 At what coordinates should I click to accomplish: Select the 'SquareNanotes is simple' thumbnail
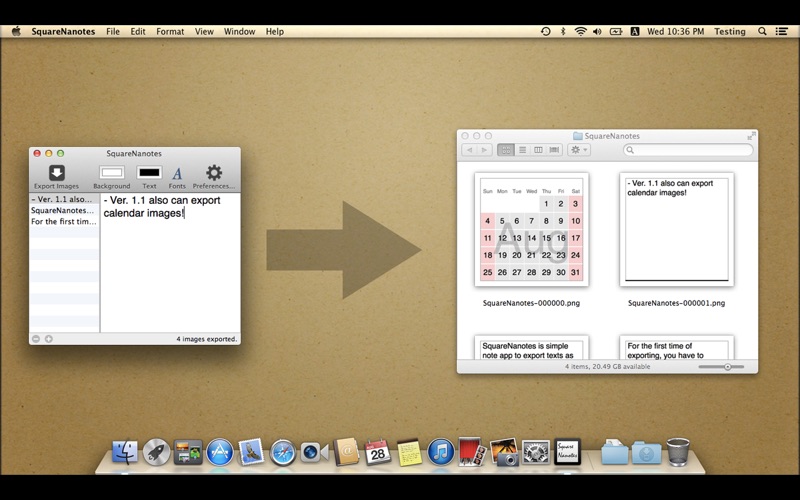pyautogui.click(x=531, y=347)
